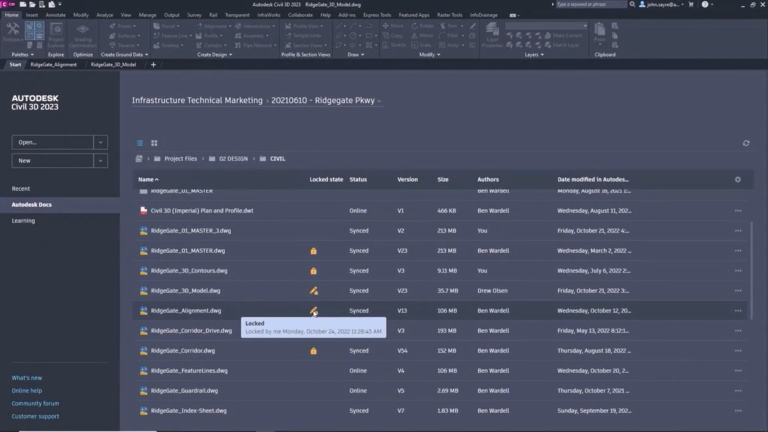Click the Open... button

click(52, 143)
